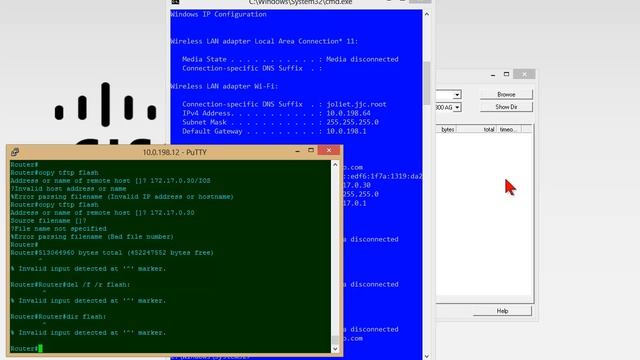Click 'Wireless LAN adapter Wi-Fi:' line
The image size is (640, 360).
224,86
